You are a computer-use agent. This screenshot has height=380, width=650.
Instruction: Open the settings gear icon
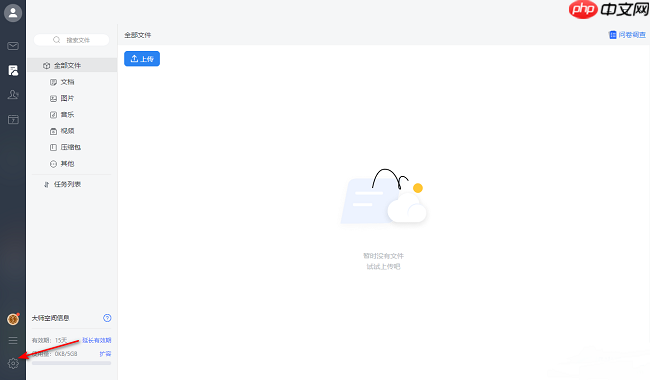tap(13, 363)
